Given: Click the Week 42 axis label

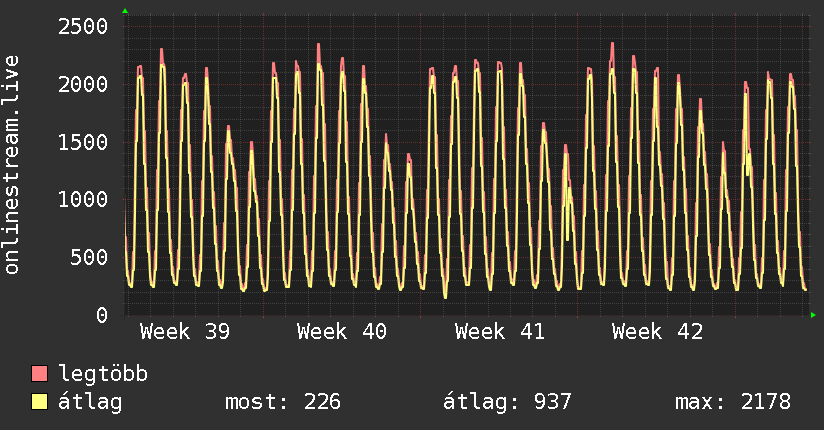Looking at the screenshot, I should click(657, 332).
